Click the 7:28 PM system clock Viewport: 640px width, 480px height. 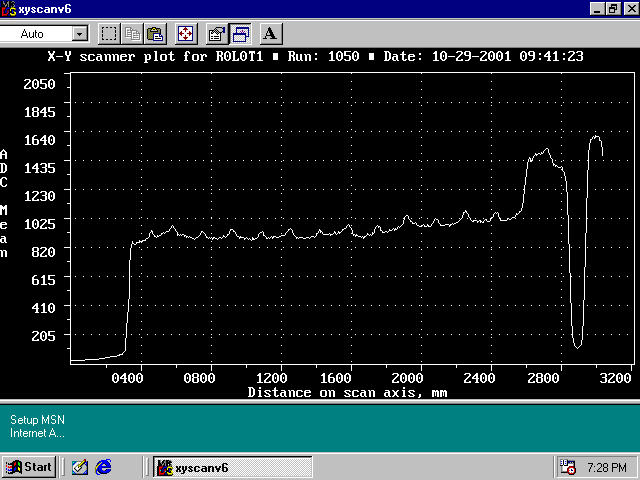click(x=607, y=467)
